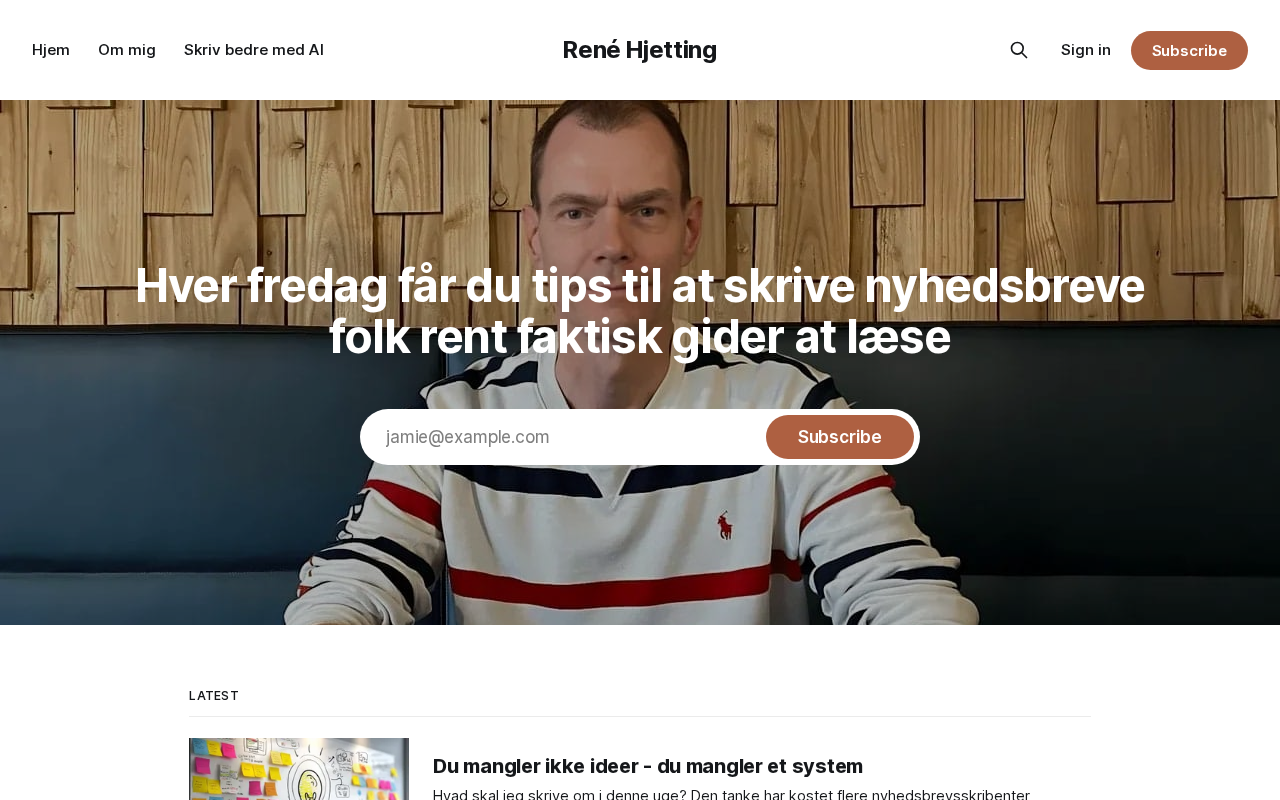Click the post excerpt starting Hvad skal

pyautogui.click(x=731, y=794)
